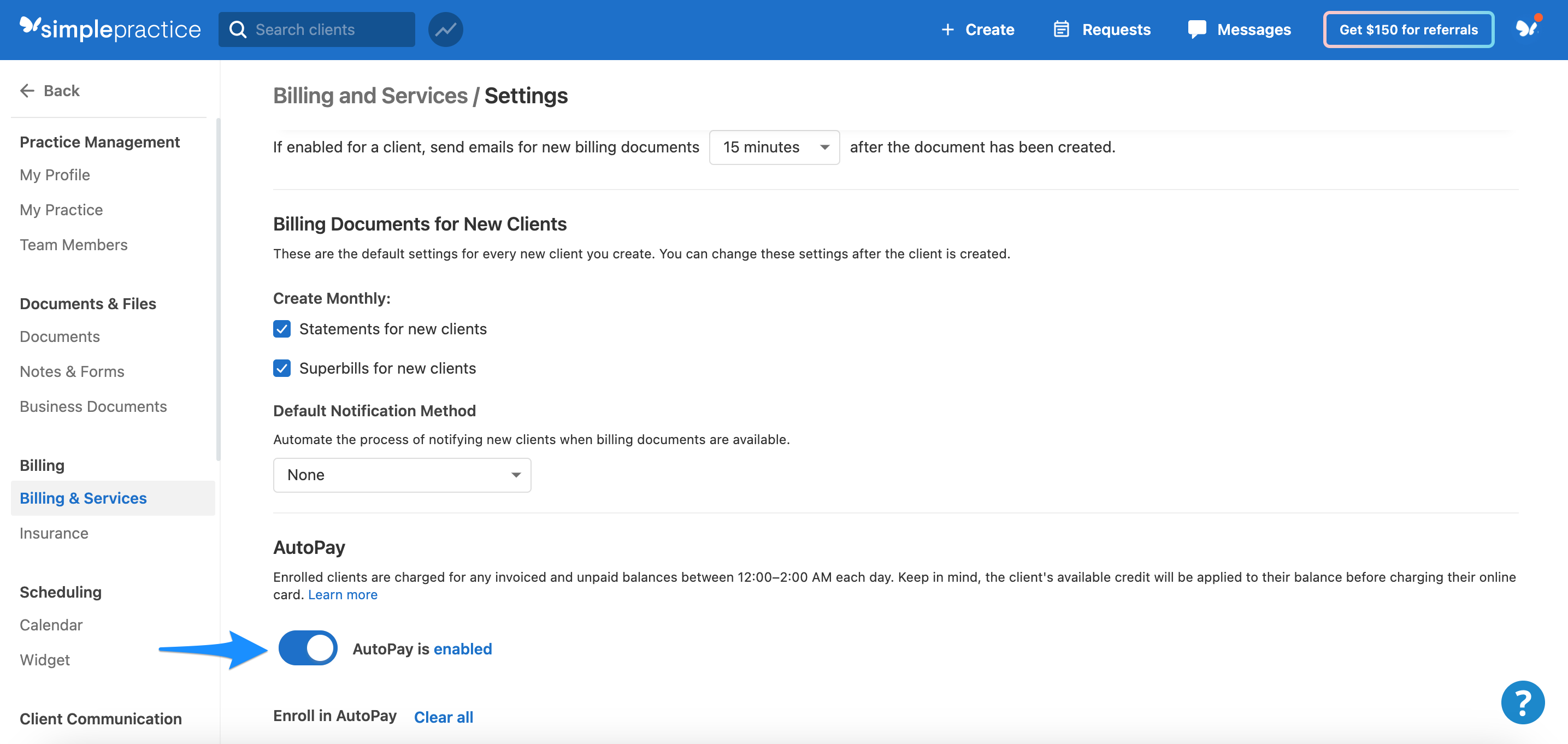Screen dimensions: 1568x744
Task: Open the butterfly account icon
Action: pos(1526,28)
